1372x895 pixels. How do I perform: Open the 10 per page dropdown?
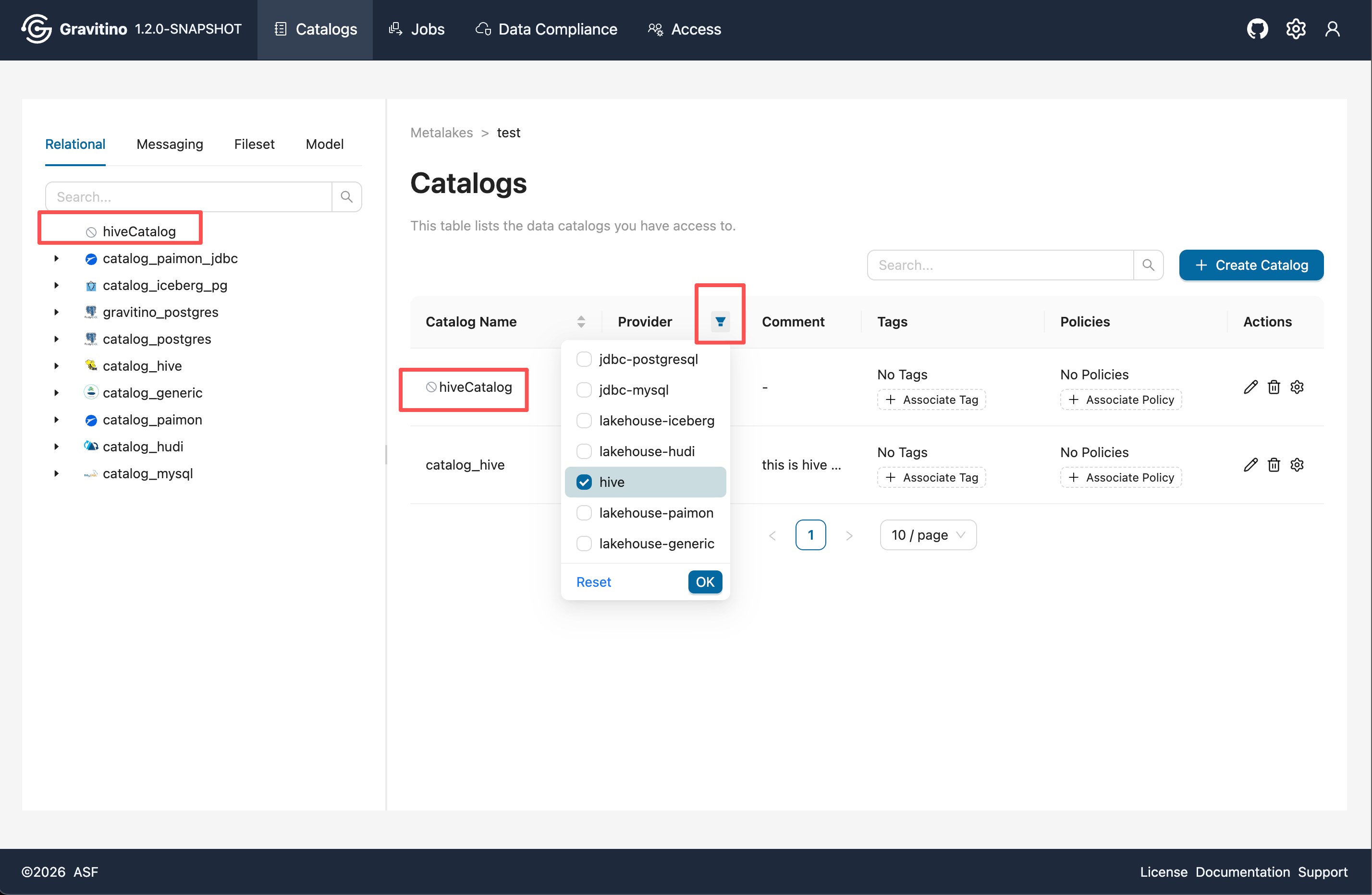[928, 535]
